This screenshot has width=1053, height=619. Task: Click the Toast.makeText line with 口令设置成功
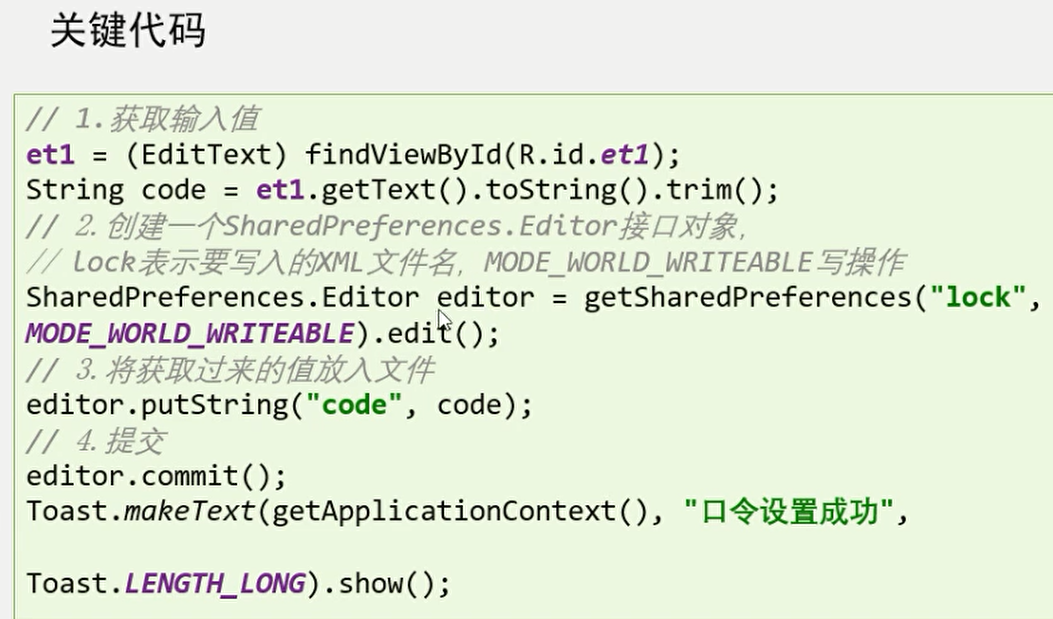(x=467, y=512)
